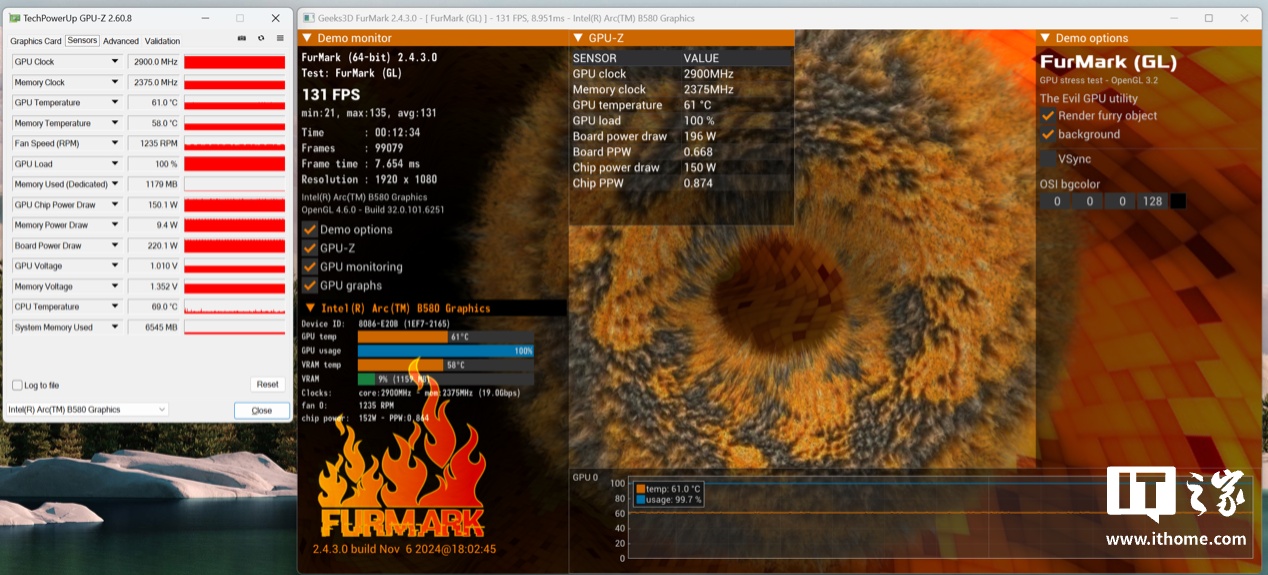
Task: Open the Board Power Draw sensor dropdown
Action: [x=115, y=246]
